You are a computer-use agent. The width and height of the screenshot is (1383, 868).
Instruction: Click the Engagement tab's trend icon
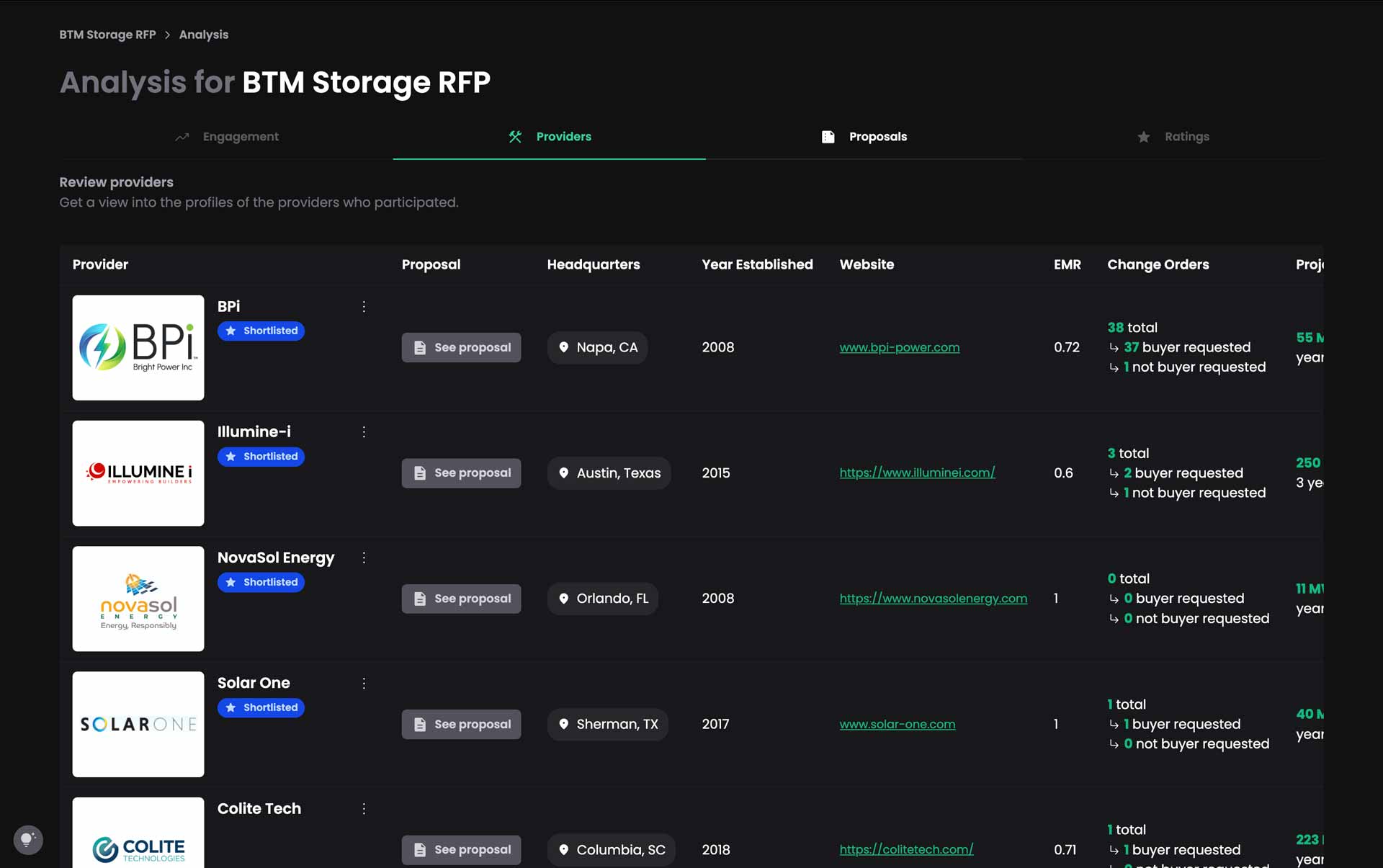tap(182, 137)
